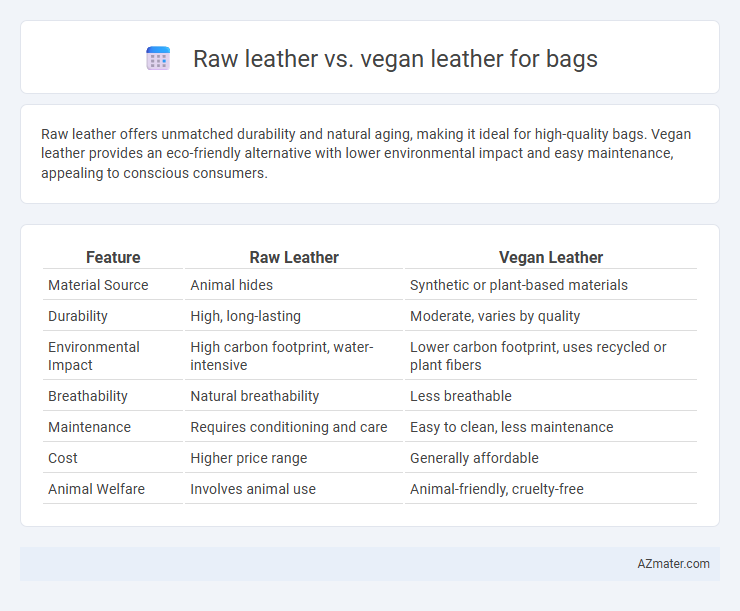
Task: Select the 'Vegan Leather' column header
Action: point(551,257)
